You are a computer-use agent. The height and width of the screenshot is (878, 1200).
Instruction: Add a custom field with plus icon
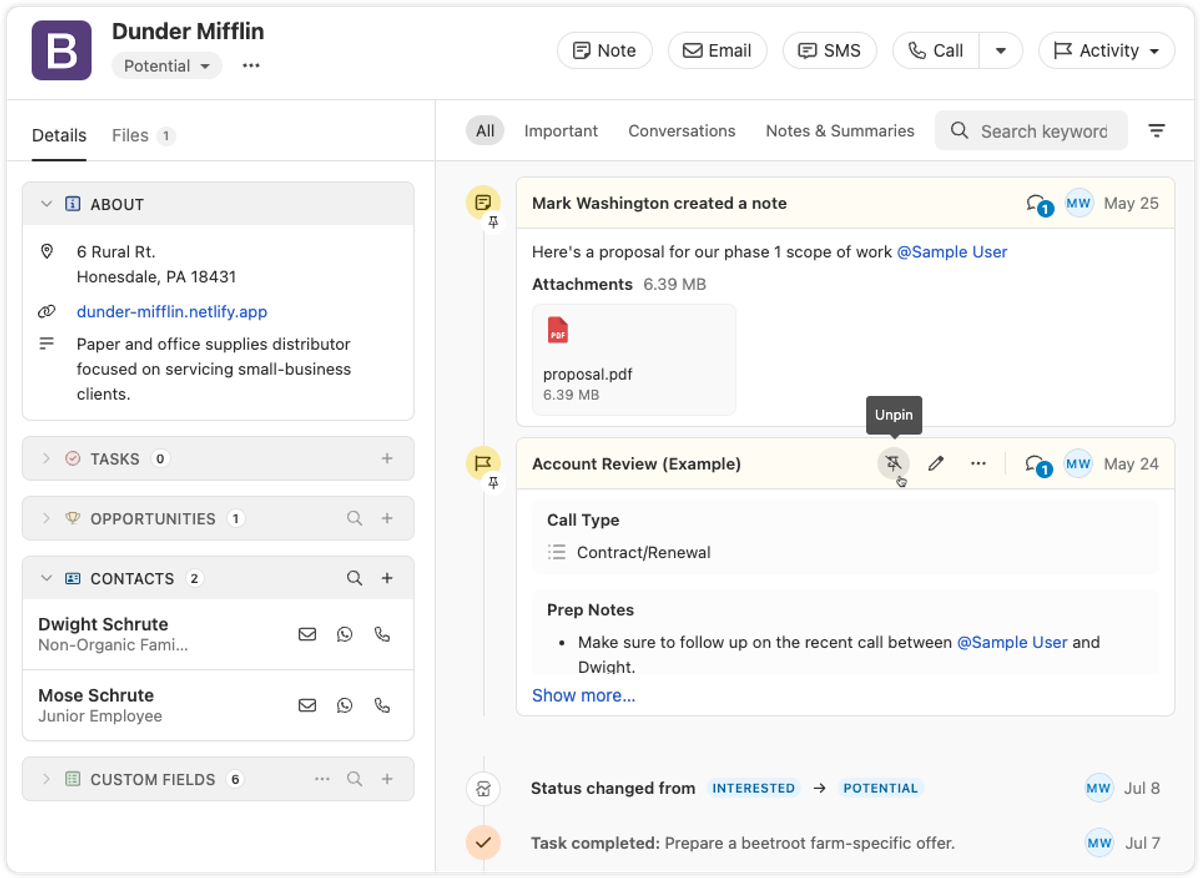pos(387,779)
